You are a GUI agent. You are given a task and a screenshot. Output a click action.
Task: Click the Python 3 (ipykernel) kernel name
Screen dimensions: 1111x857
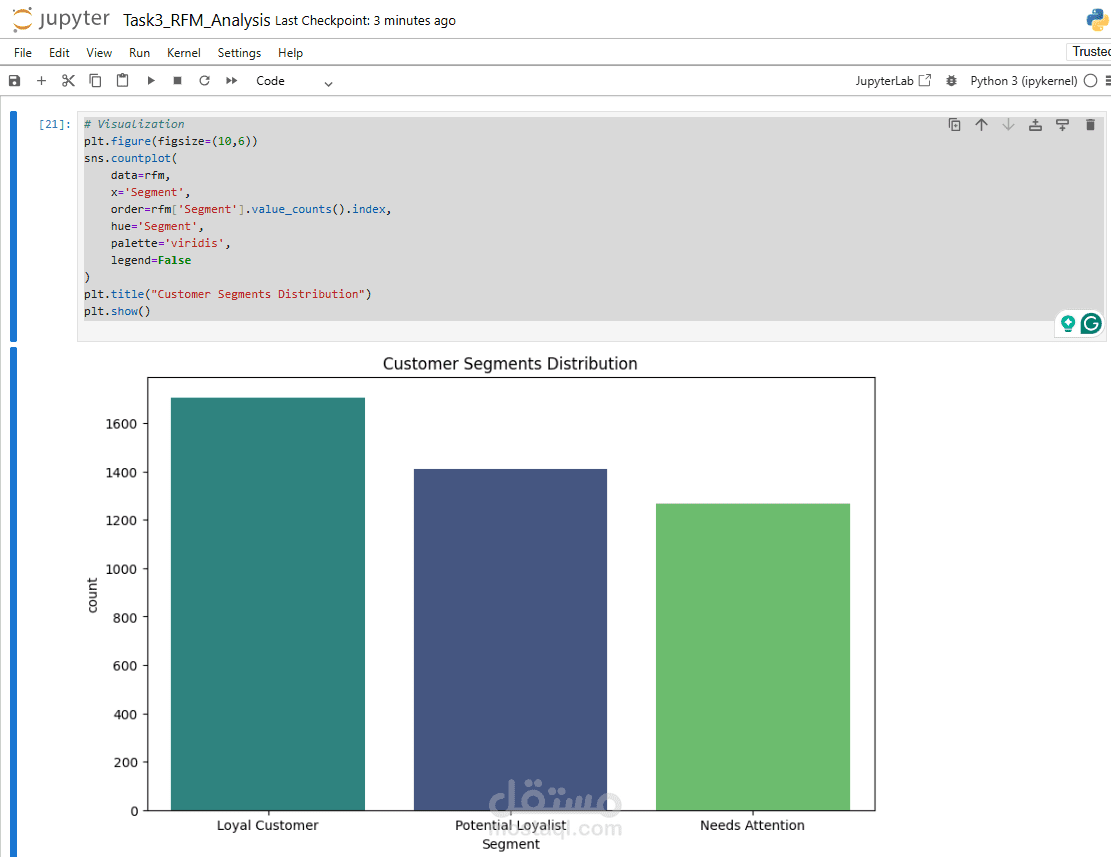pos(1024,81)
